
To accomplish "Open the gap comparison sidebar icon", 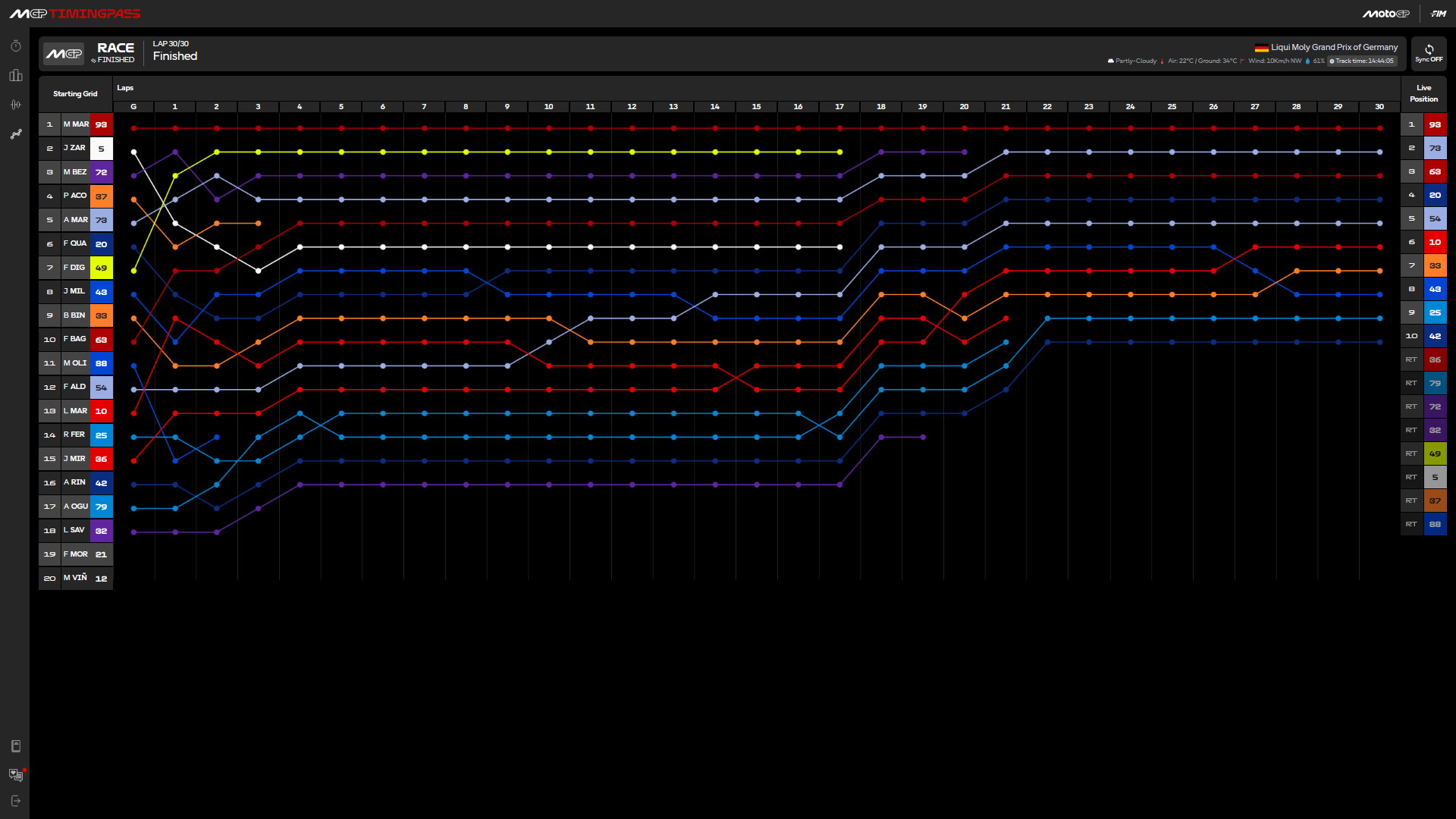I will [15, 105].
